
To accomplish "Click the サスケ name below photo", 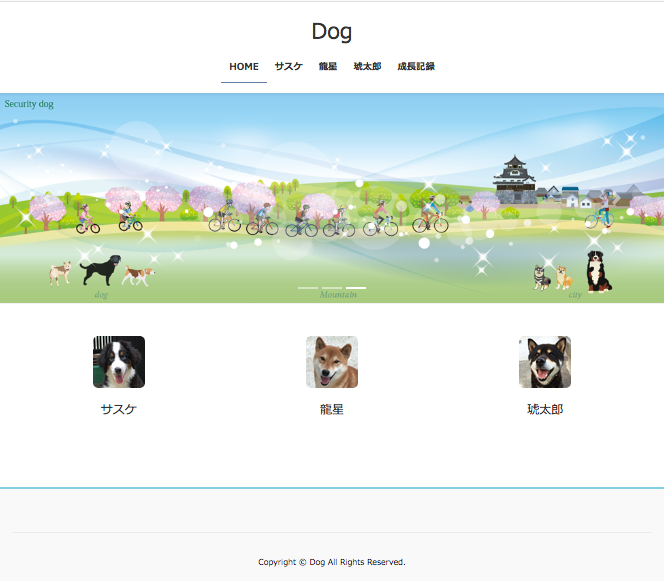I will click(x=119, y=409).
